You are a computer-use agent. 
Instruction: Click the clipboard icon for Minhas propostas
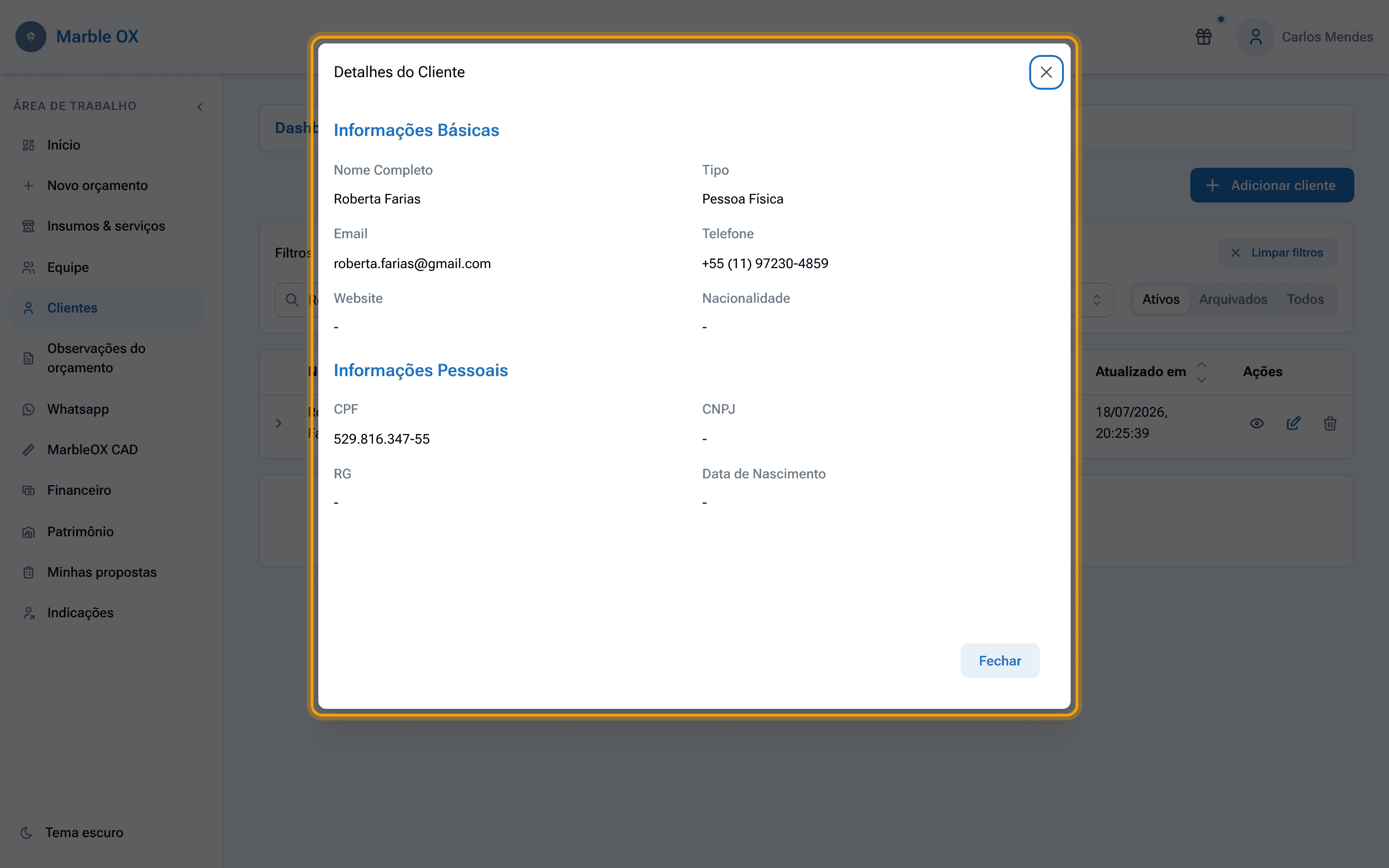[x=28, y=572]
